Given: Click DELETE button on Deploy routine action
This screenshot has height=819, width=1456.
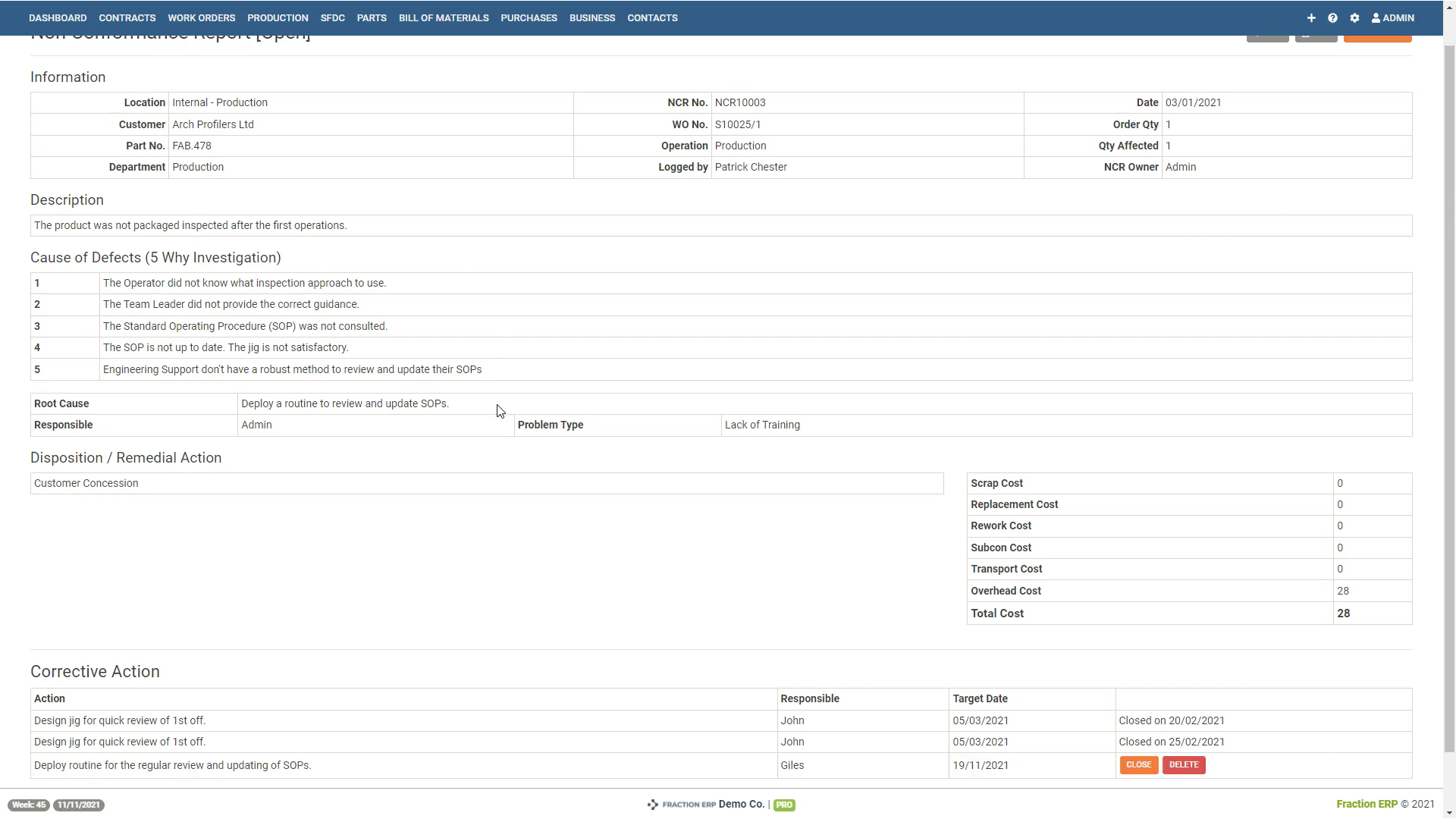Looking at the screenshot, I should tap(1184, 764).
